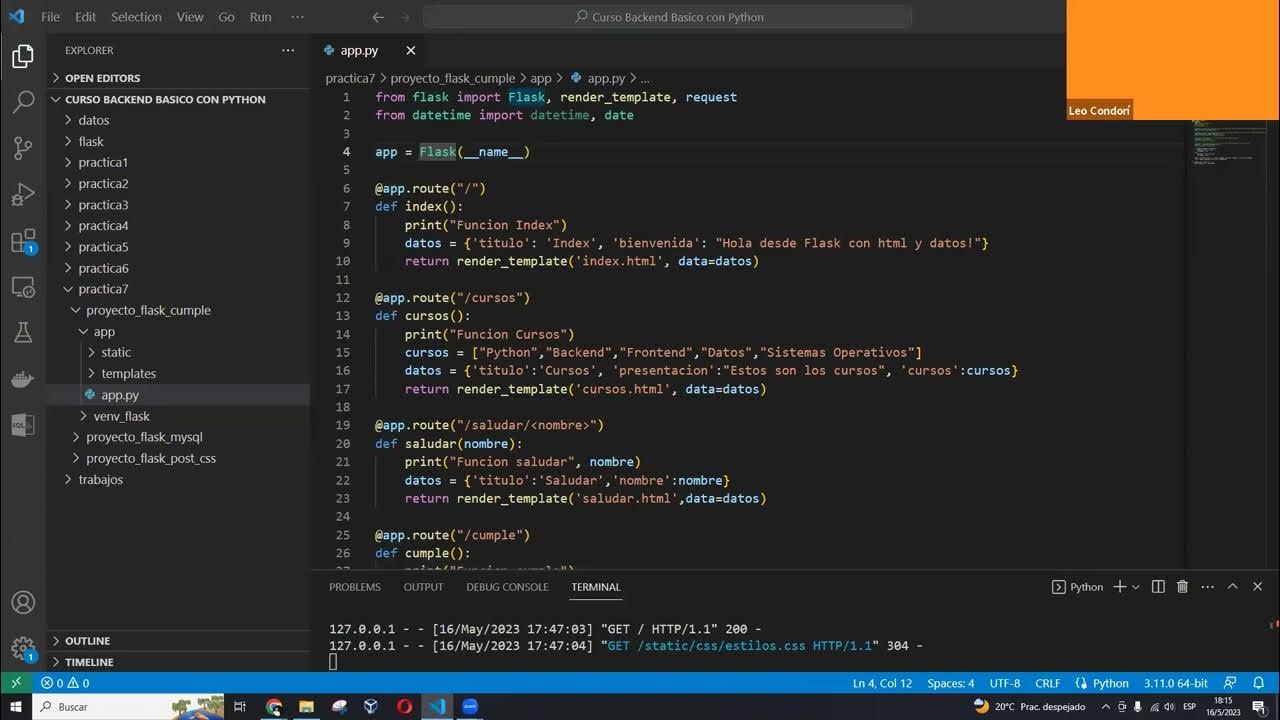Screen dimensions: 1280x720
Task: Select the Python language mode status item
Action: [x=1110, y=683]
